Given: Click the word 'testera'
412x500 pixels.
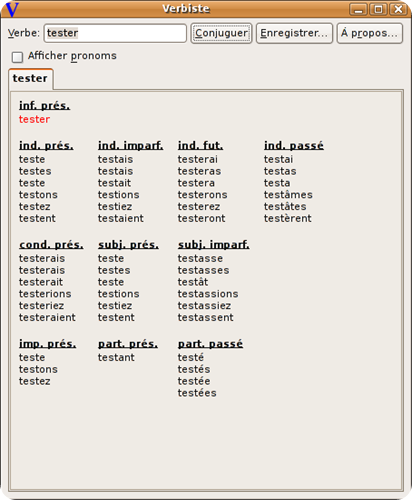Looking at the screenshot, I should [196, 183].
